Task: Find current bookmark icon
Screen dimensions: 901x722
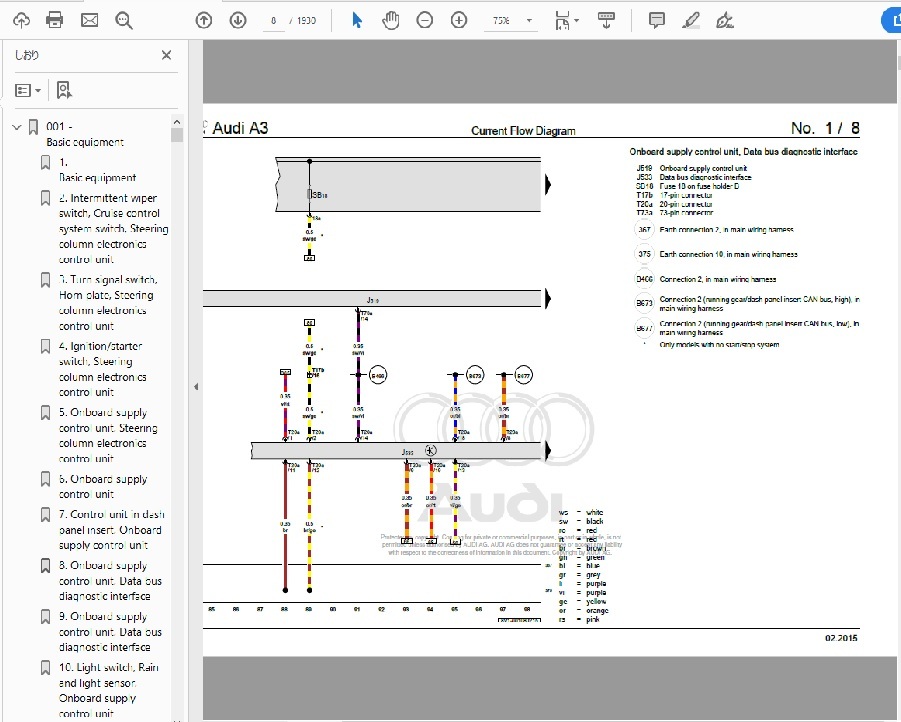Action: coord(64,90)
